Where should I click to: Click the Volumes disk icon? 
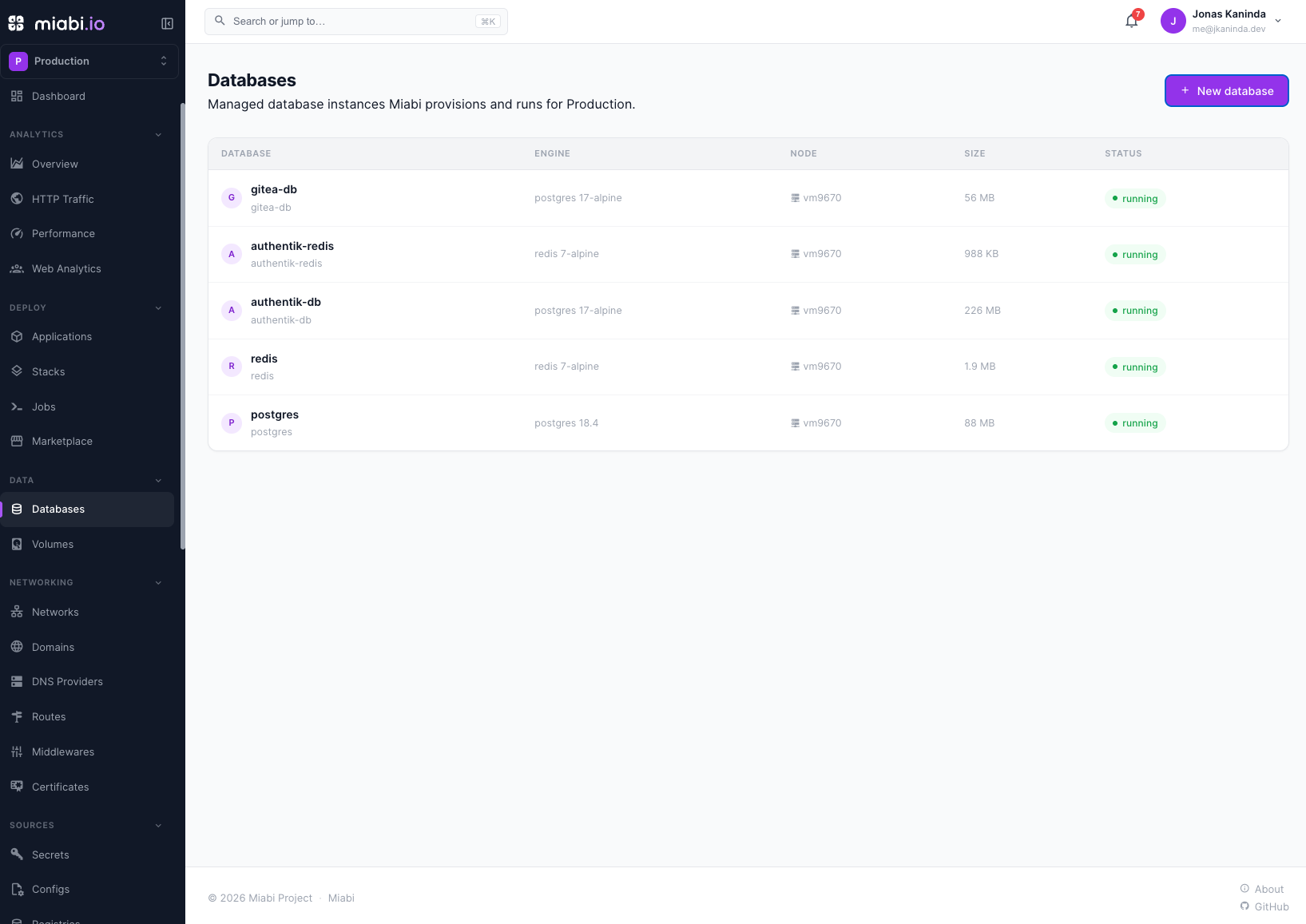(x=17, y=545)
